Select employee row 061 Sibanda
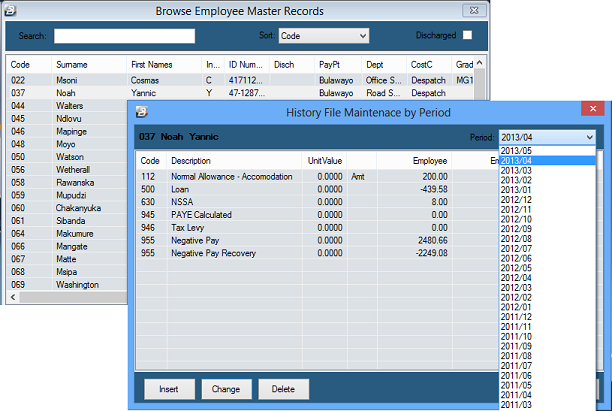 pos(67,221)
